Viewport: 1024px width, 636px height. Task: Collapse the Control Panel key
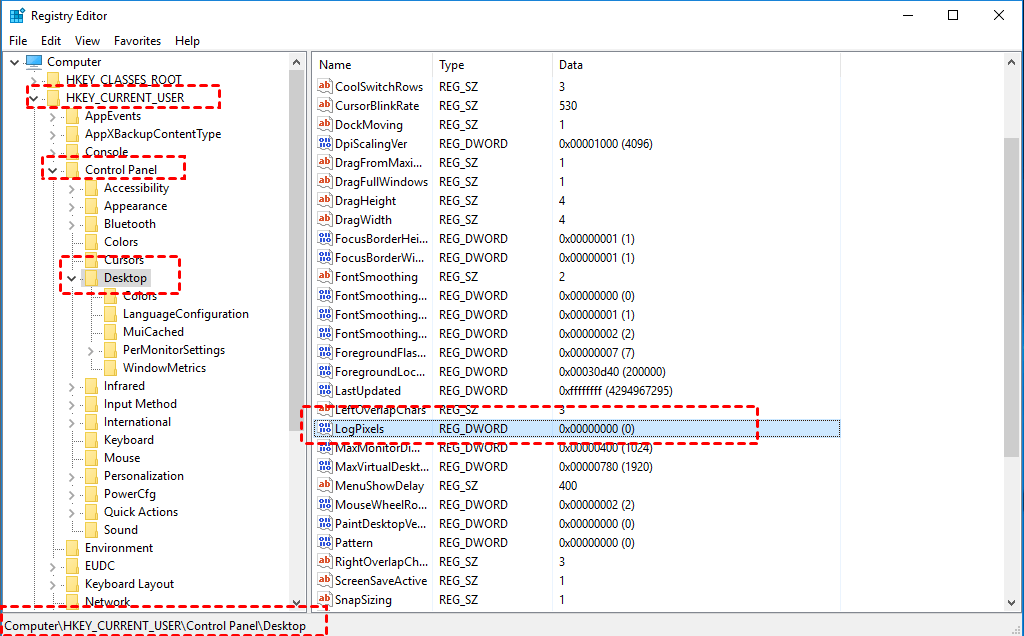[53, 170]
